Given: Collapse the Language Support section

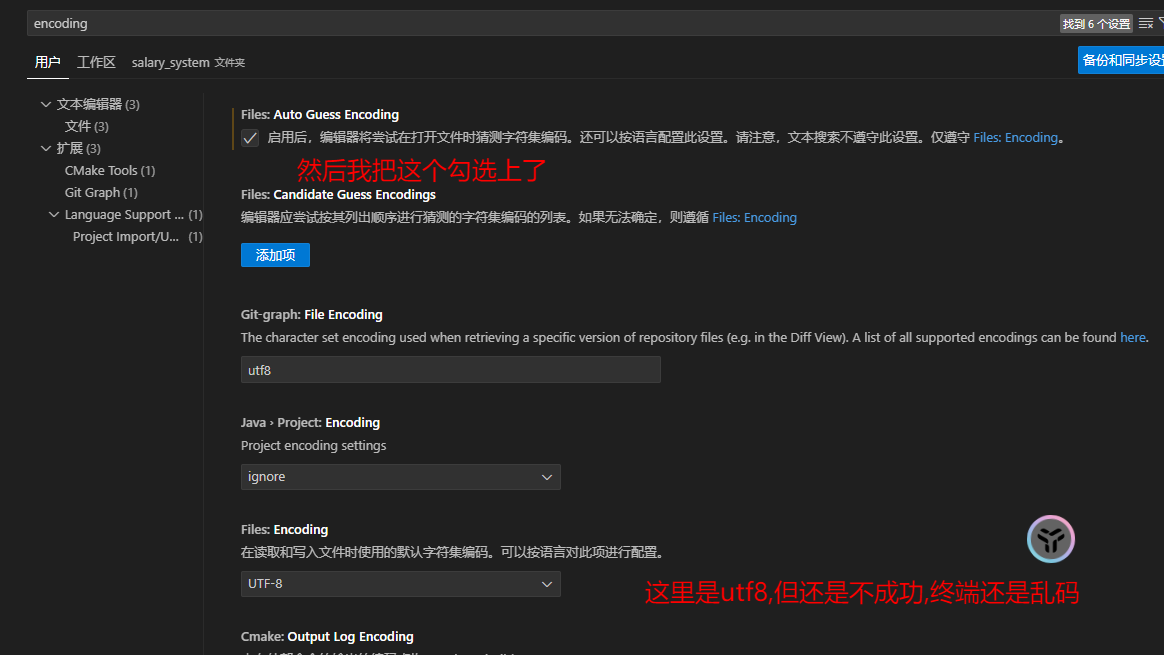Looking at the screenshot, I should 54,214.
